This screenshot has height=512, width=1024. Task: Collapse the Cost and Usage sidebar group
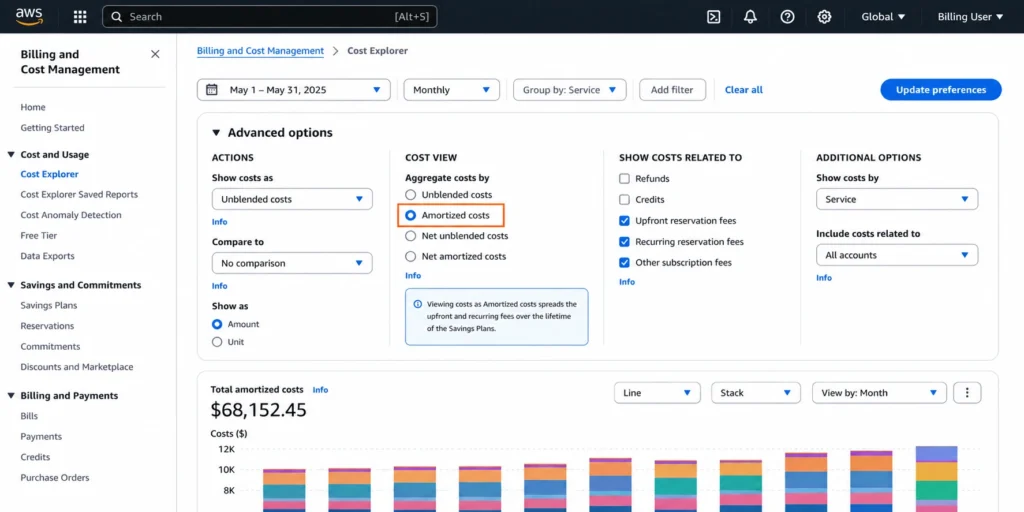point(10,155)
